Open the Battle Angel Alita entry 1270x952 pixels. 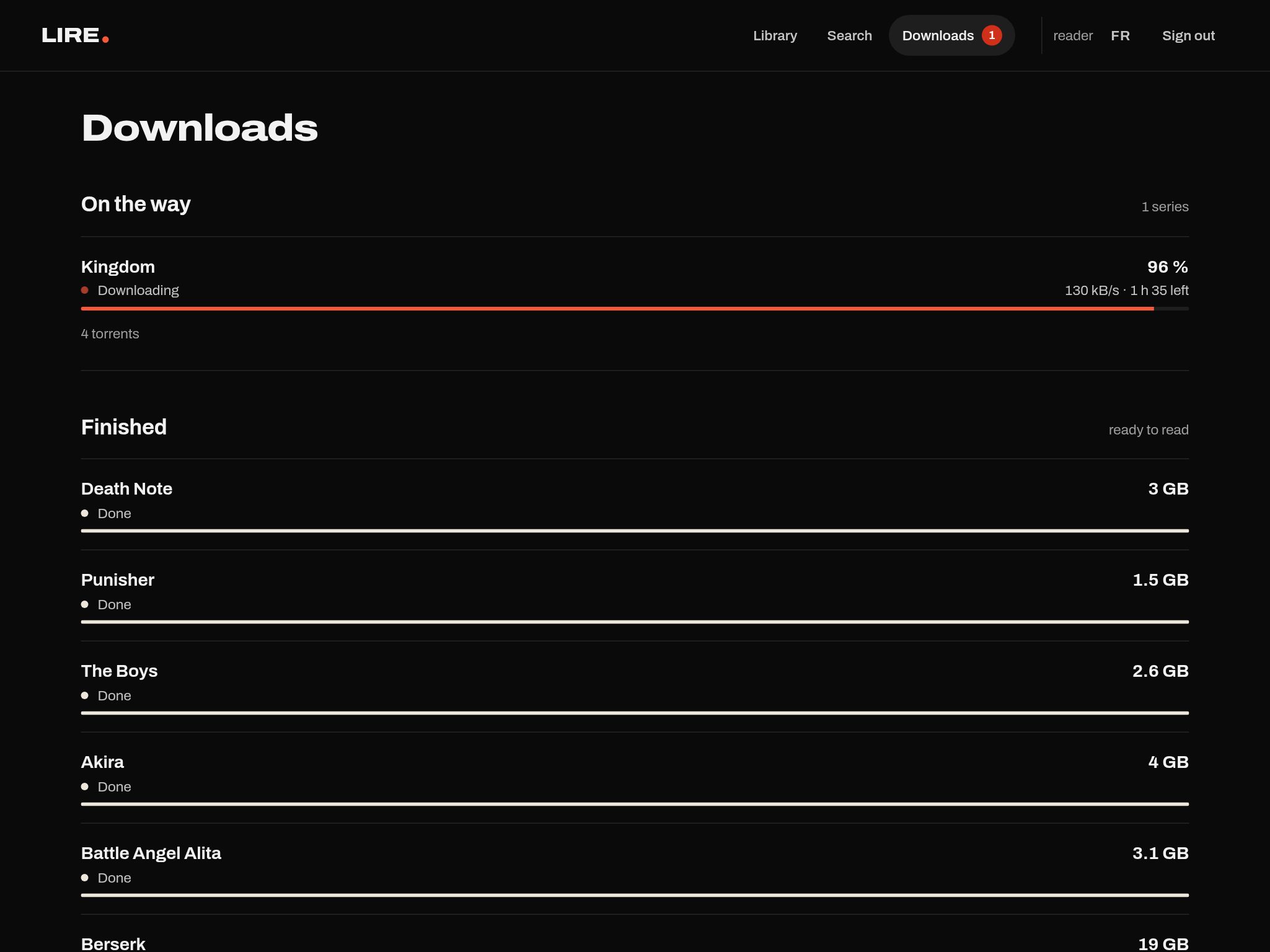[x=151, y=853]
